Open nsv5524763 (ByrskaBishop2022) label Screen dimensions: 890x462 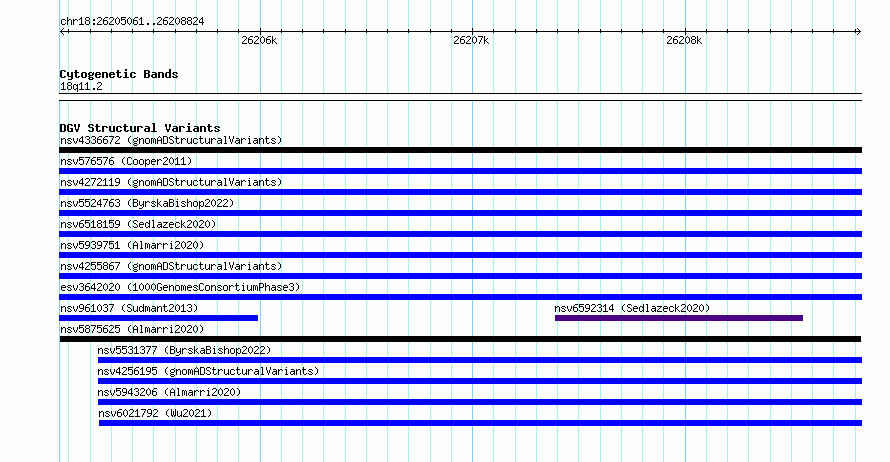147,203
